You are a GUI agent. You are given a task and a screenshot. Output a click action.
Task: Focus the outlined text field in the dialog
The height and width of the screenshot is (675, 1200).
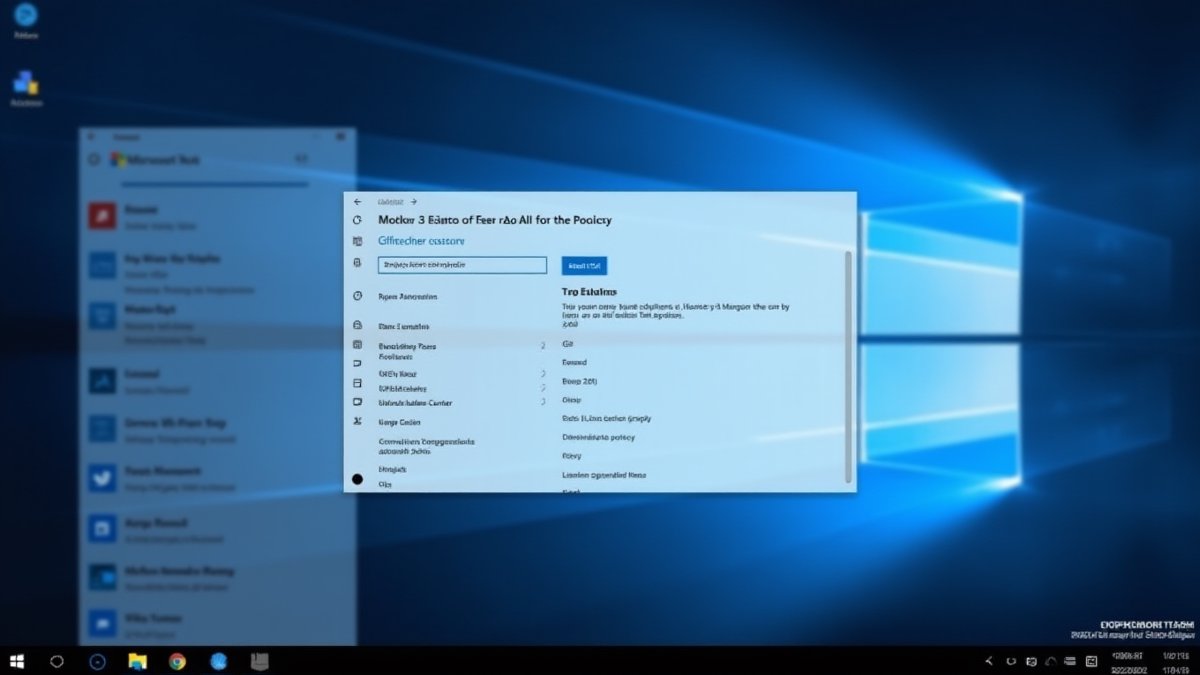(462, 265)
